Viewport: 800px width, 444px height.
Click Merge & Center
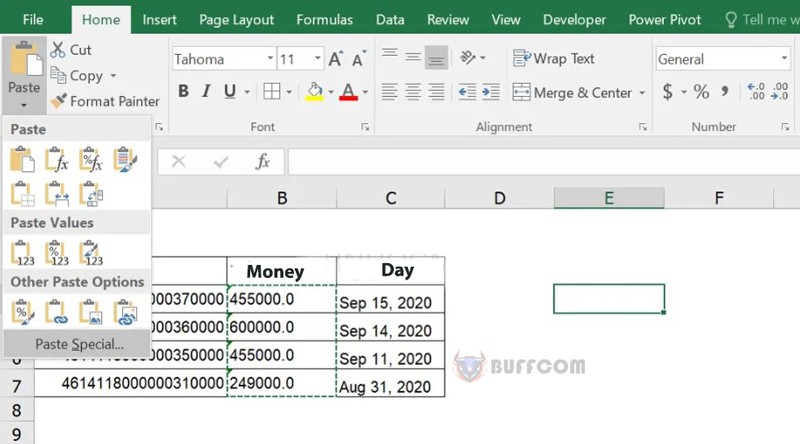[572, 92]
